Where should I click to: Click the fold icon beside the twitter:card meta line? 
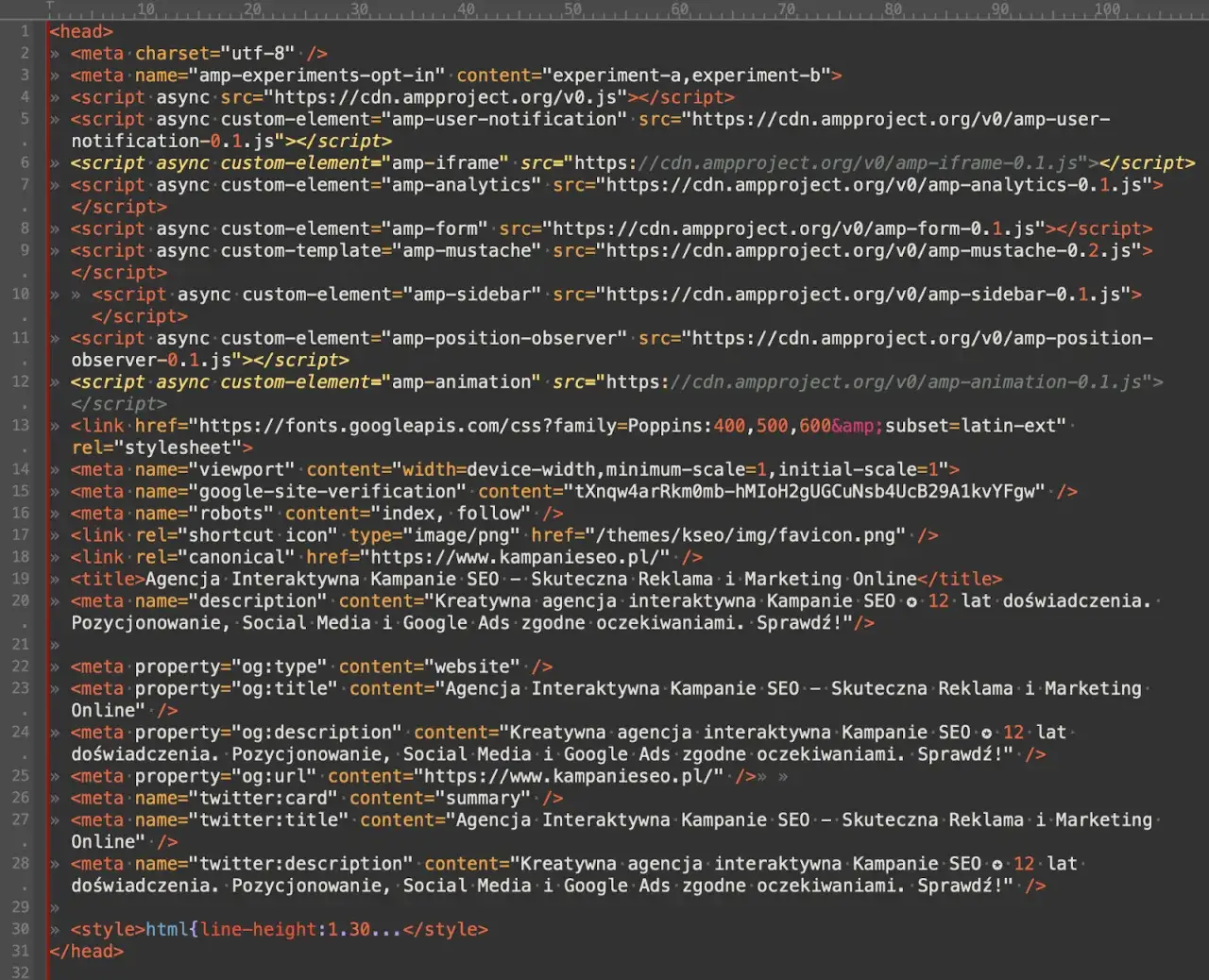[x=56, y=798]
